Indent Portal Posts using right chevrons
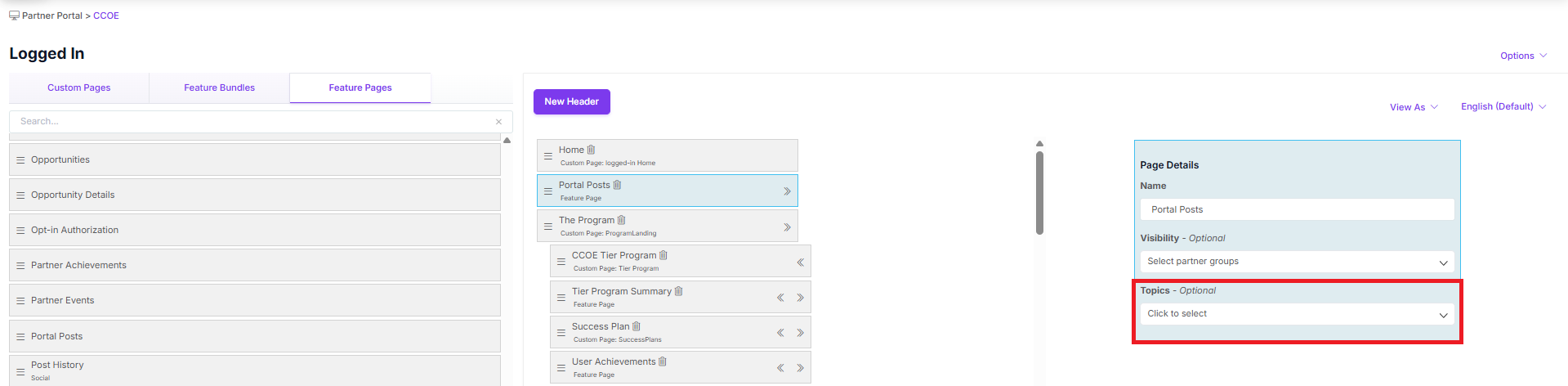This screenshot has height=386, width=1568. point(787,191)
